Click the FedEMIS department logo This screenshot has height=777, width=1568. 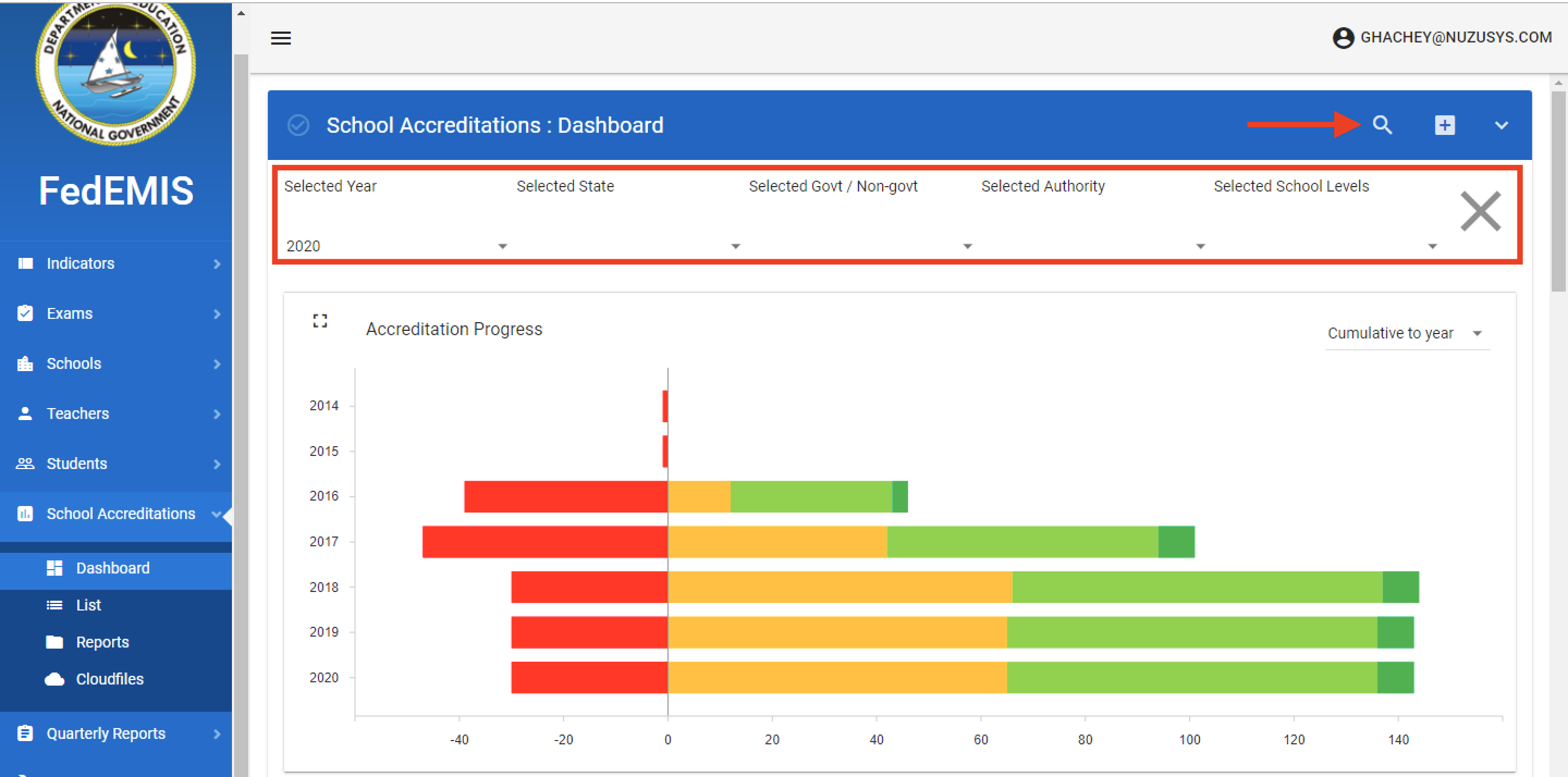[x=115, y=73]
